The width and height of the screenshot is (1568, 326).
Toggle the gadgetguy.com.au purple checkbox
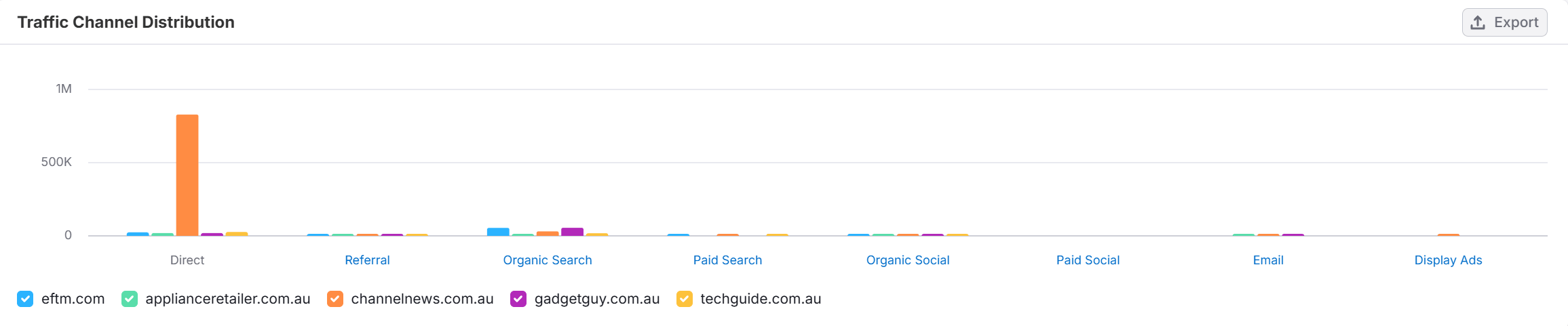518,299
